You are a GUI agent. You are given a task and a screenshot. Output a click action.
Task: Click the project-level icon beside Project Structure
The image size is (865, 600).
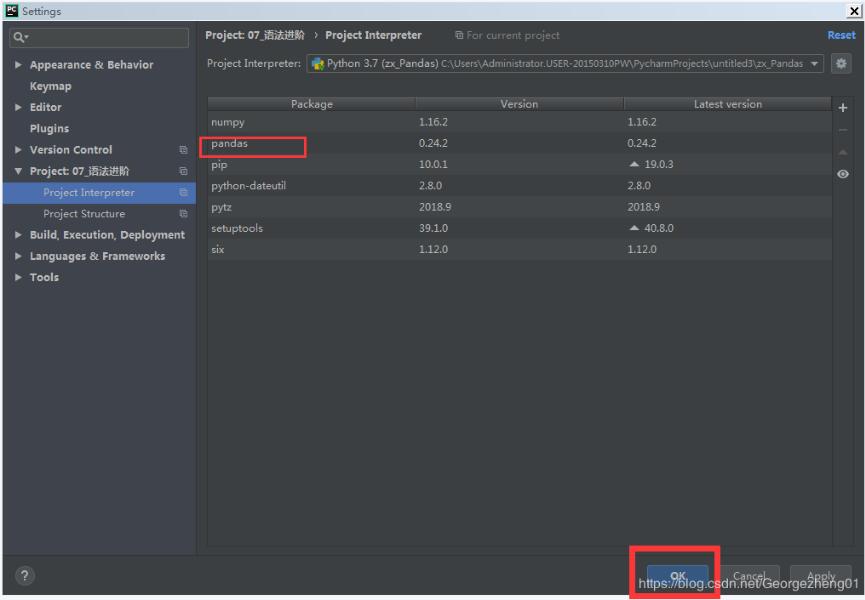[183, 214]
